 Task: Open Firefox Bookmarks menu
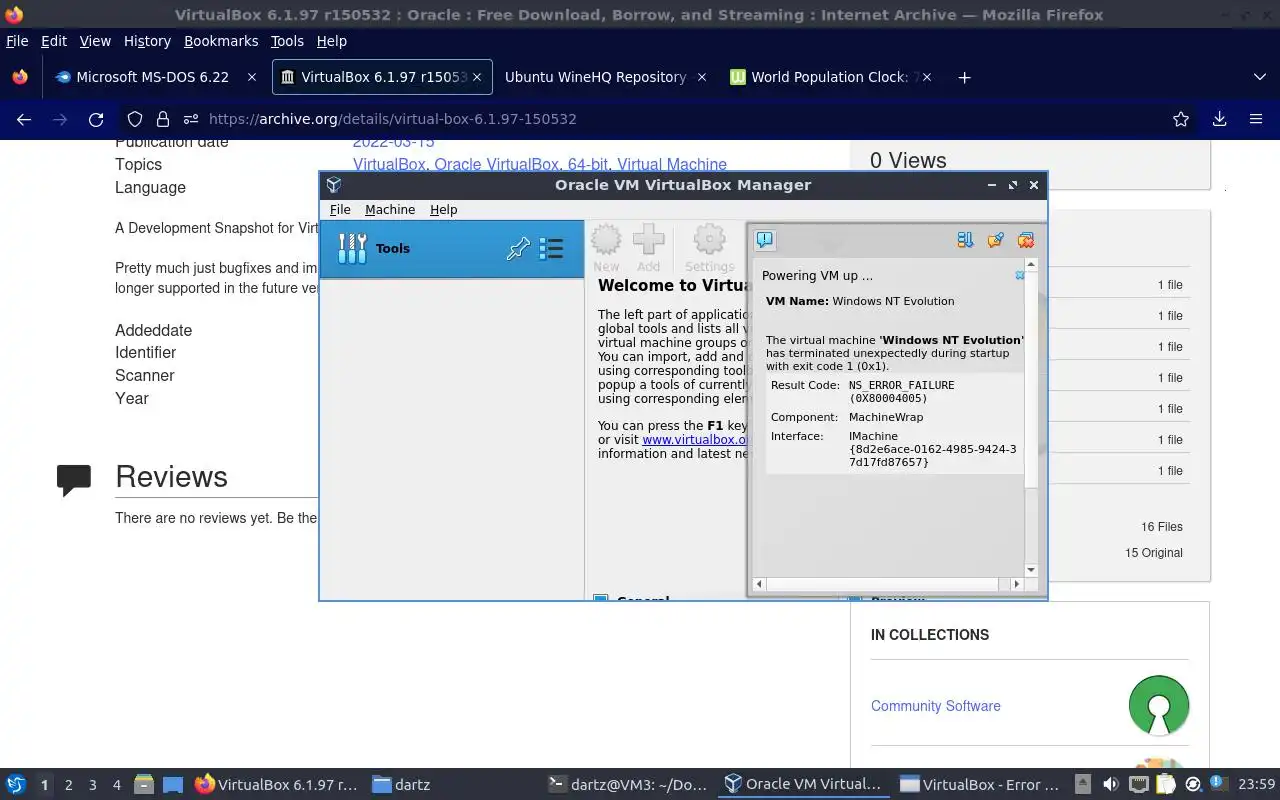pos(221,41)
